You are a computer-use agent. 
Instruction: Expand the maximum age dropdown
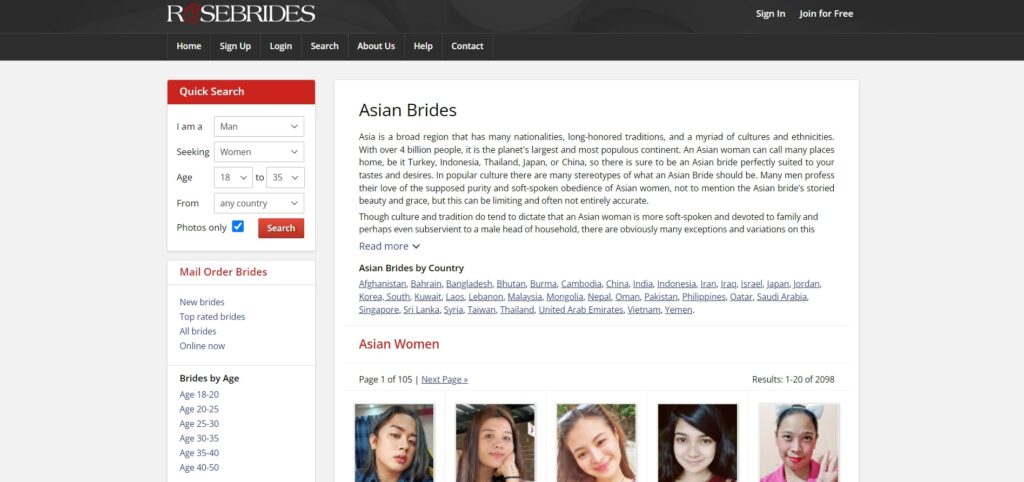[284, 178]
